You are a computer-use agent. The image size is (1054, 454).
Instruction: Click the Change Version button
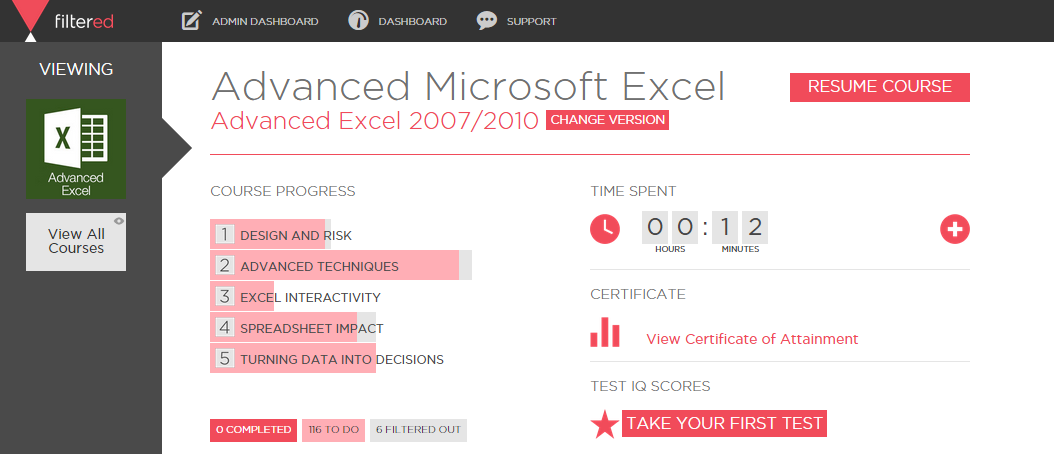607,120
